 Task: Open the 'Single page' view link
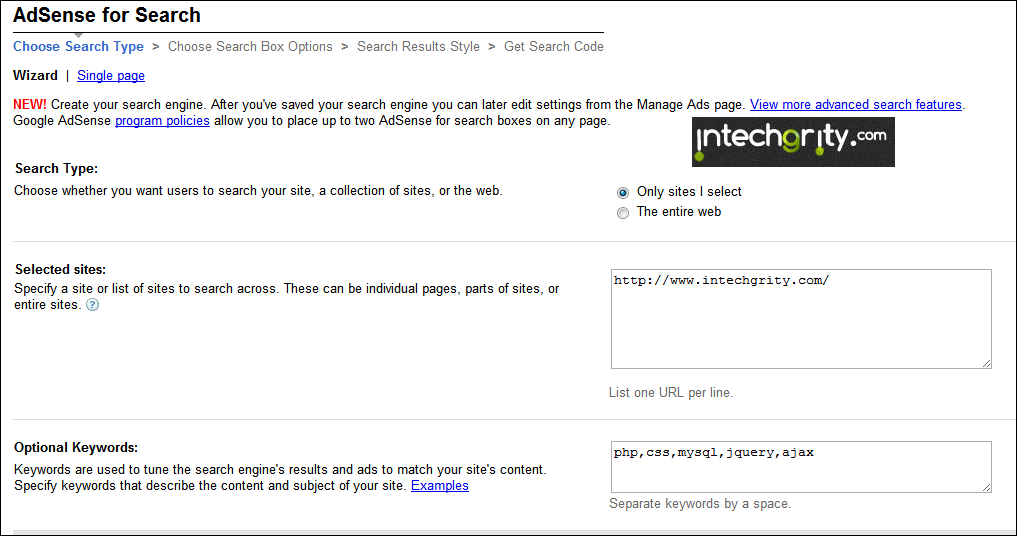[111, 76]
